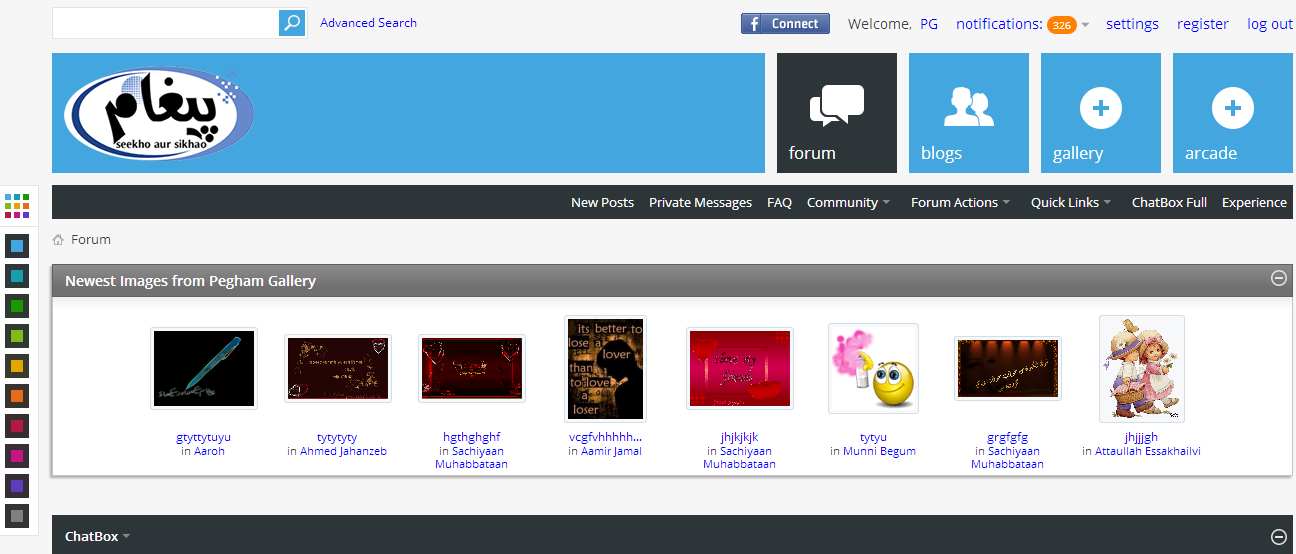Expand the Community dropdown menu

tap(848, 202)
